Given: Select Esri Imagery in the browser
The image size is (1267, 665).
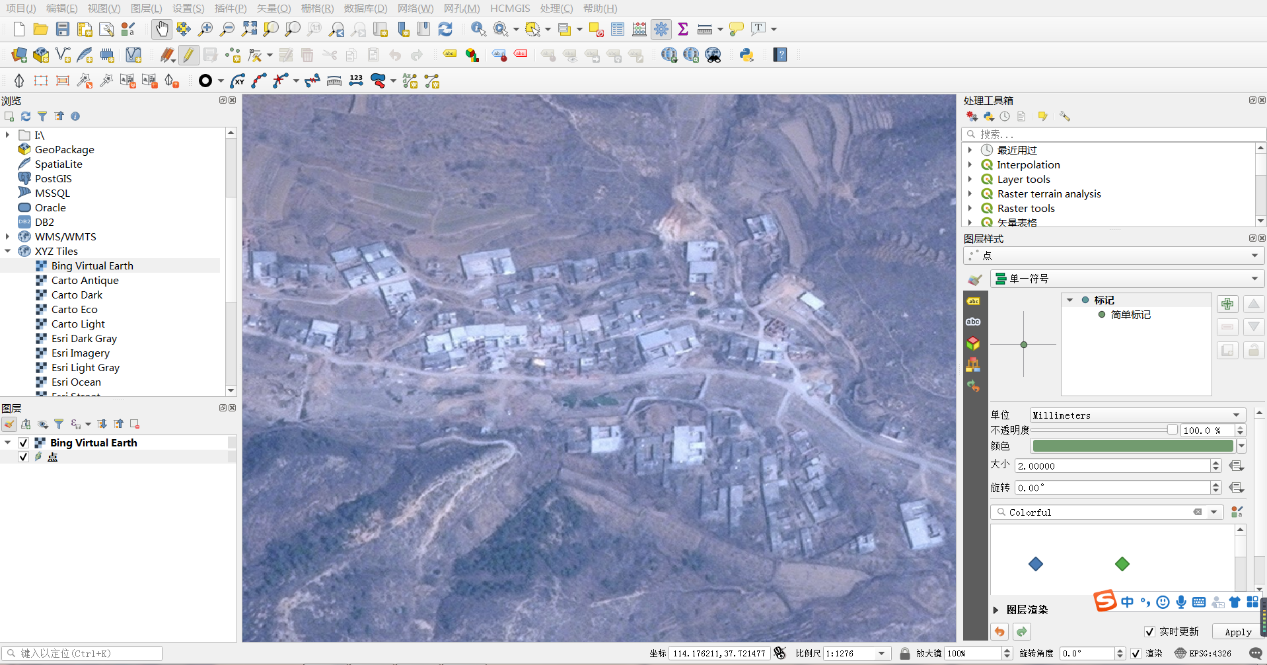Looking at the screenshot, I should coord(80,353).
